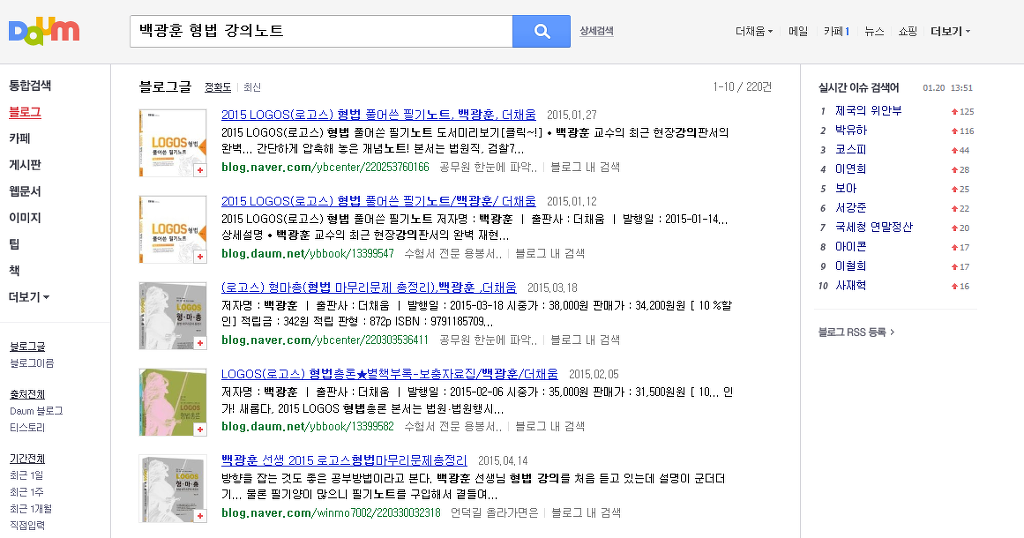Click plus icon on 2015.01.12 result thumbnail
This screenshot has width=1024, height=538.
point(200,257)
